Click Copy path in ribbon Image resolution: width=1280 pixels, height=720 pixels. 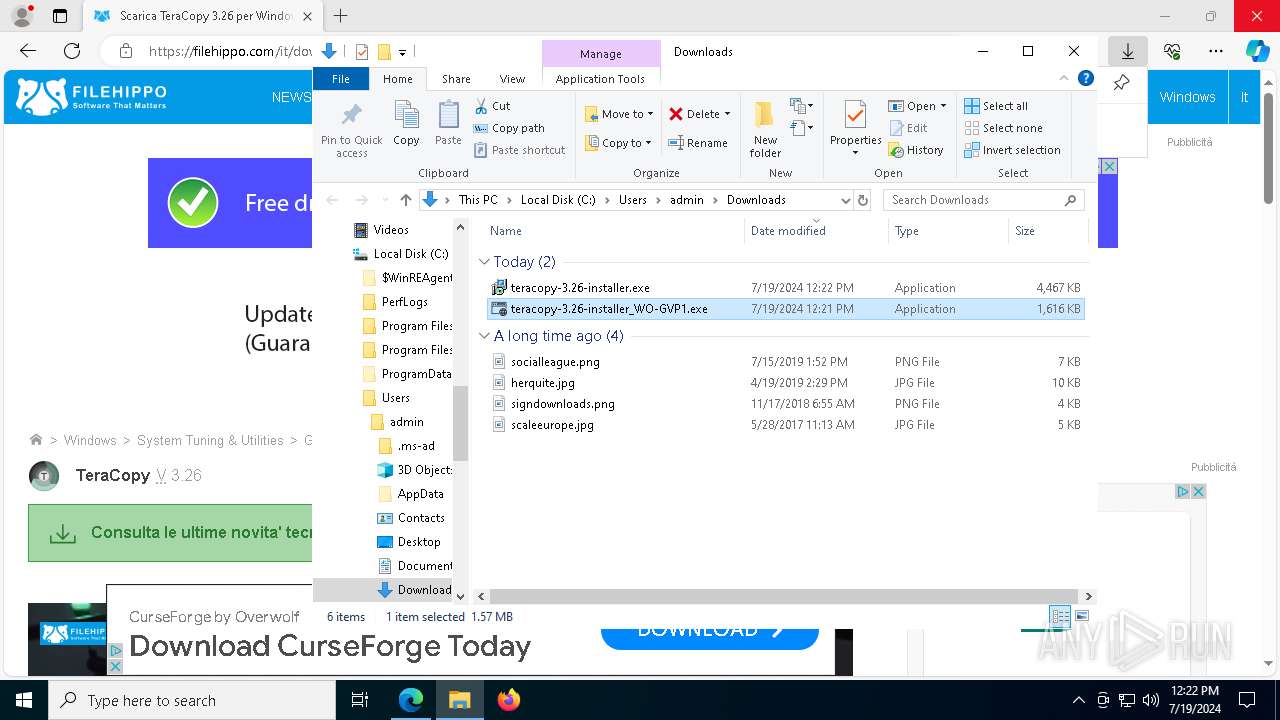point(509,128)
